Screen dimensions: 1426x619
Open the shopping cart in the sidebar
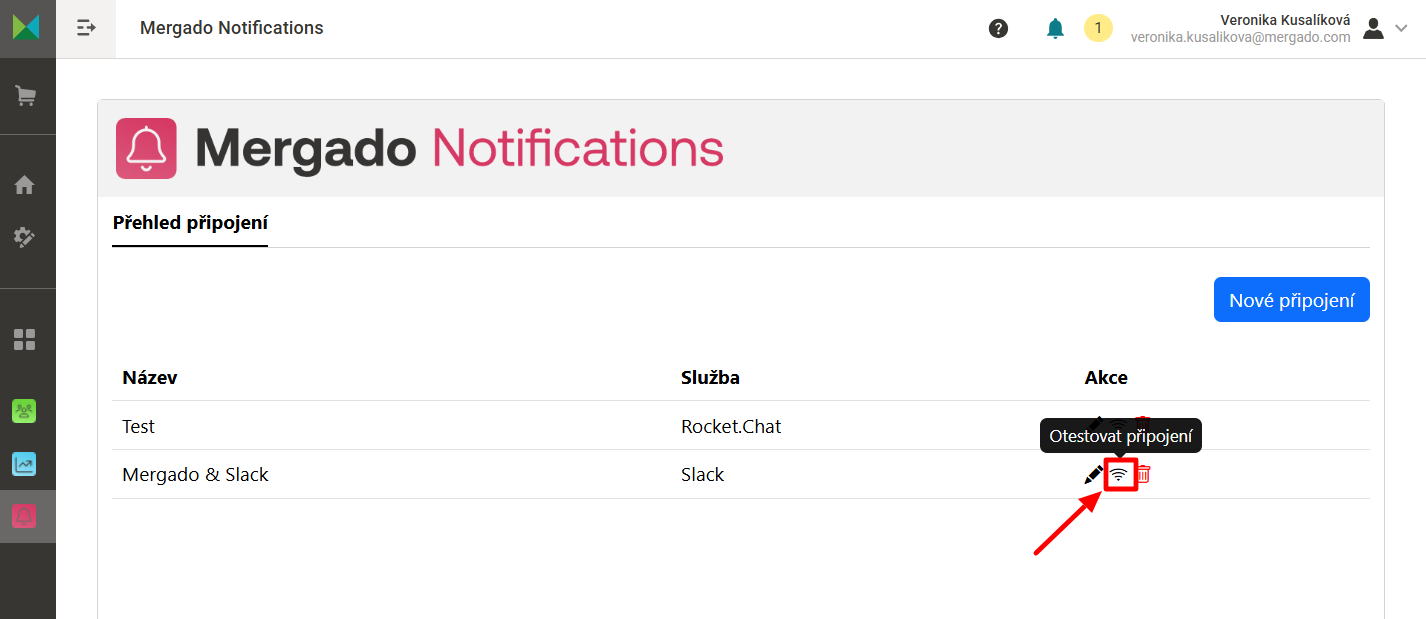[26, 96]
